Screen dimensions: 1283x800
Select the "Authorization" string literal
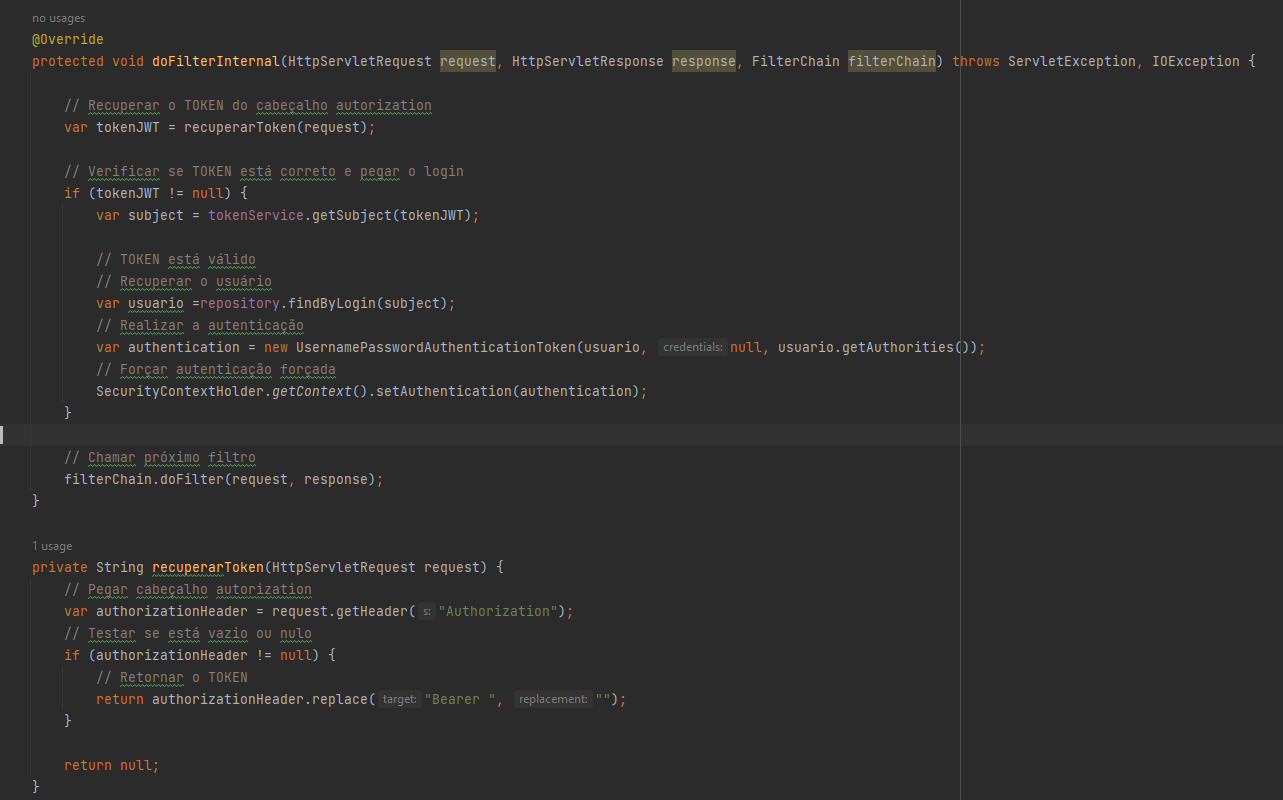498,611
